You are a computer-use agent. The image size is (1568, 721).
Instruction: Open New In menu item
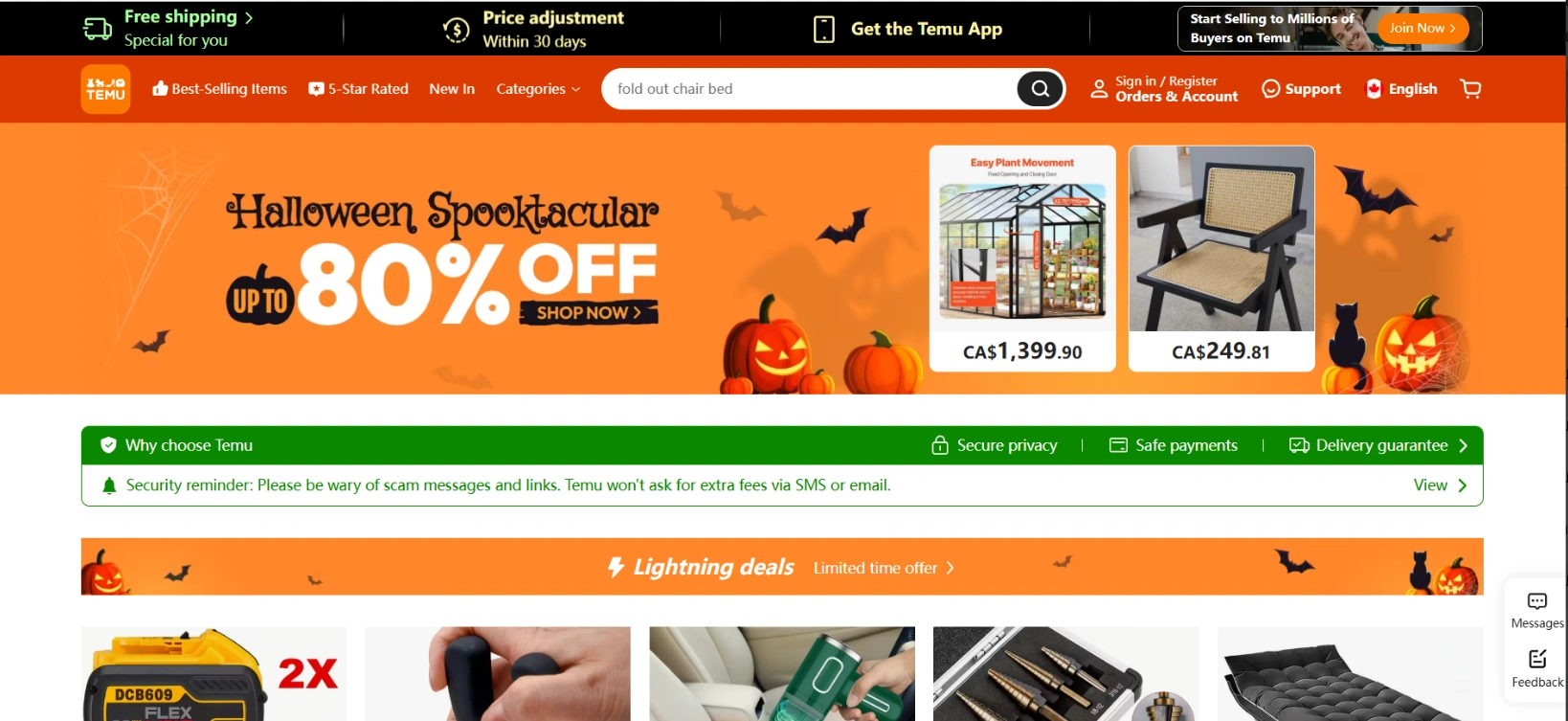coord(452,89)
